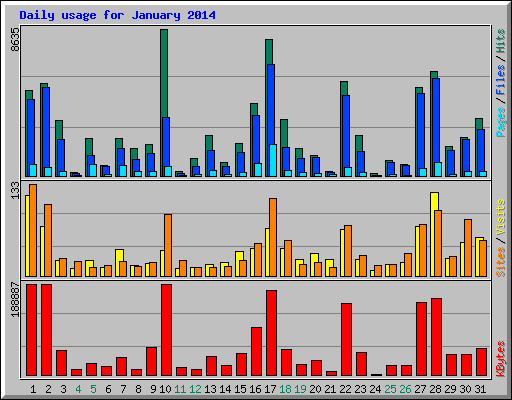Image resolution: width=512 pixels, height=400 pixels.
Task: Click day 31 on the x-axis
Action: [480, 389]
